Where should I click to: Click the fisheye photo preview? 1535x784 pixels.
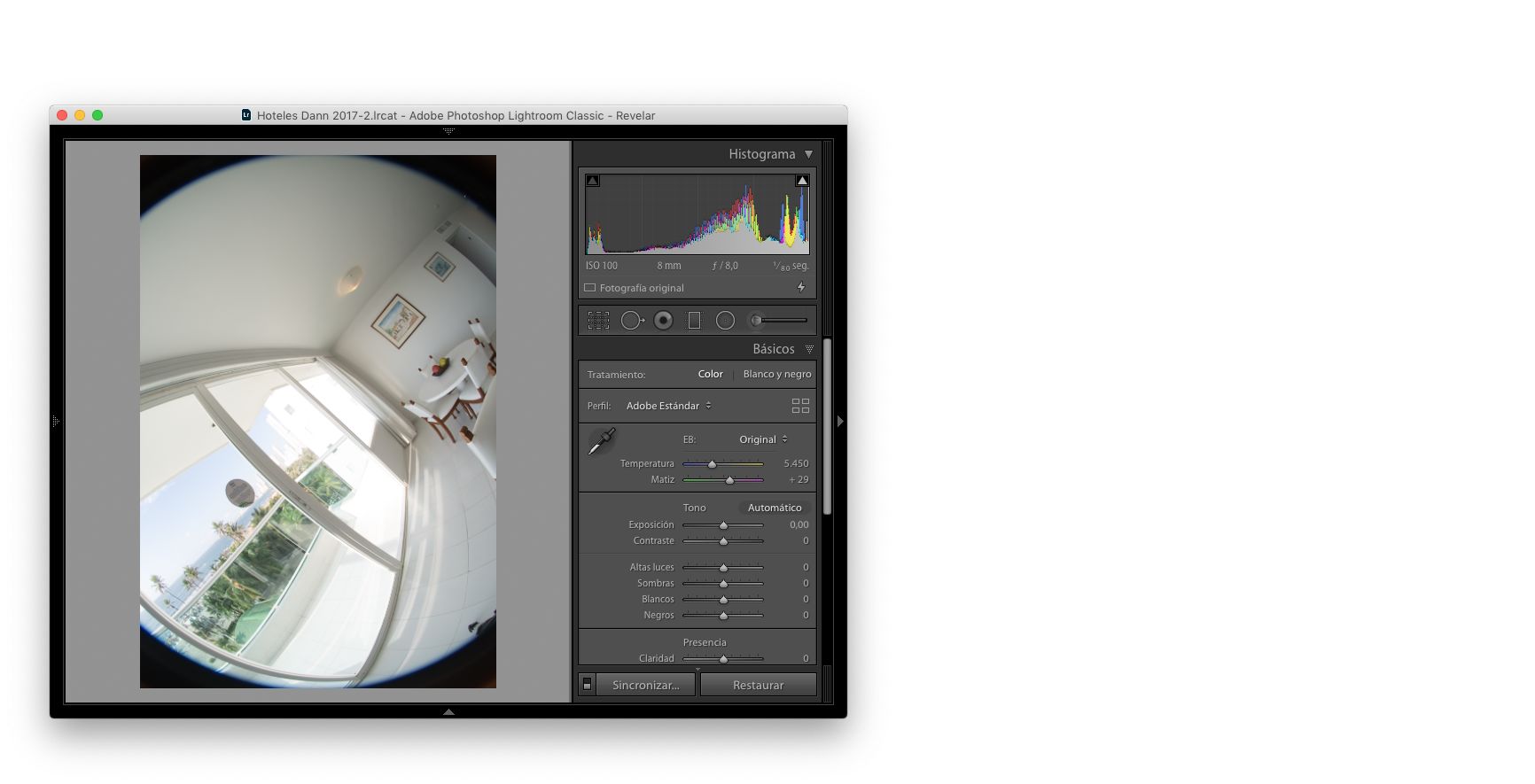pos(317,422)
